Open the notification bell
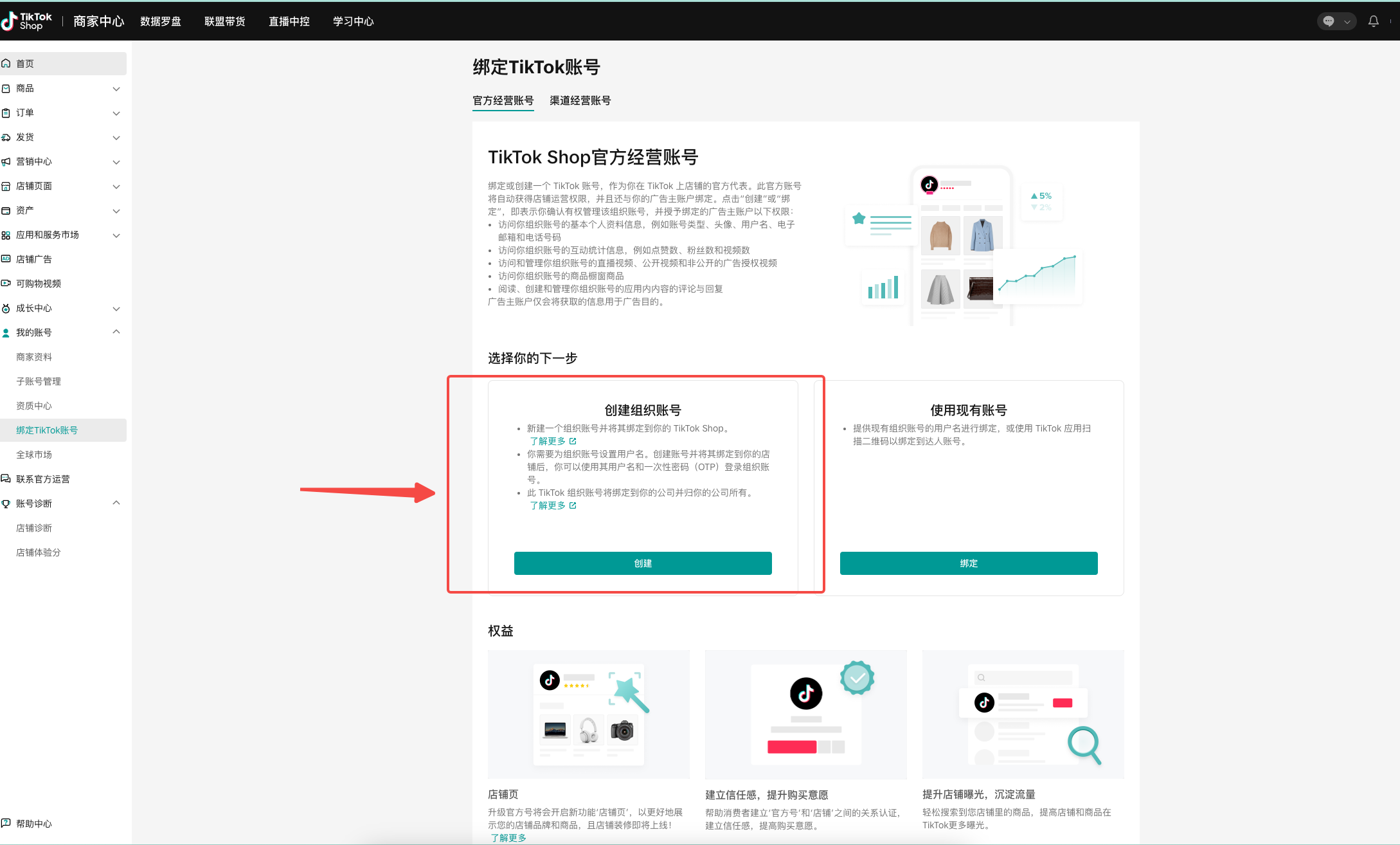 (x=1373, y=21)
